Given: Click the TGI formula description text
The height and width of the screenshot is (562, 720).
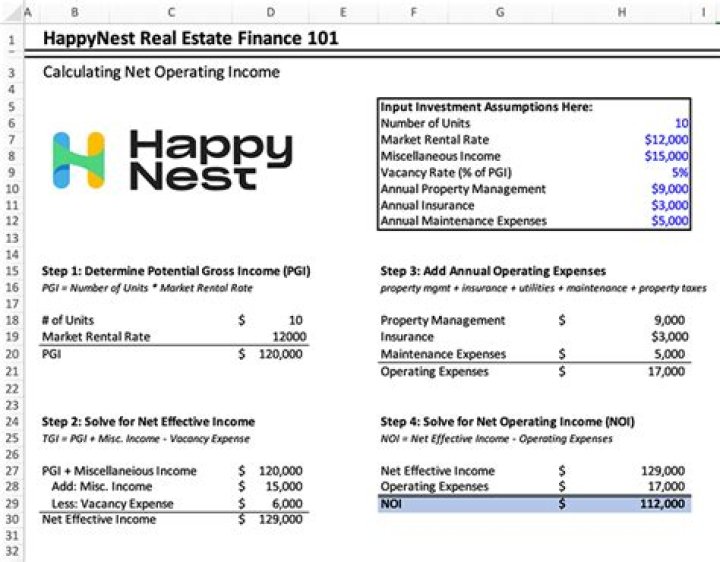Looking at the screenshot, I should point(146,438).
